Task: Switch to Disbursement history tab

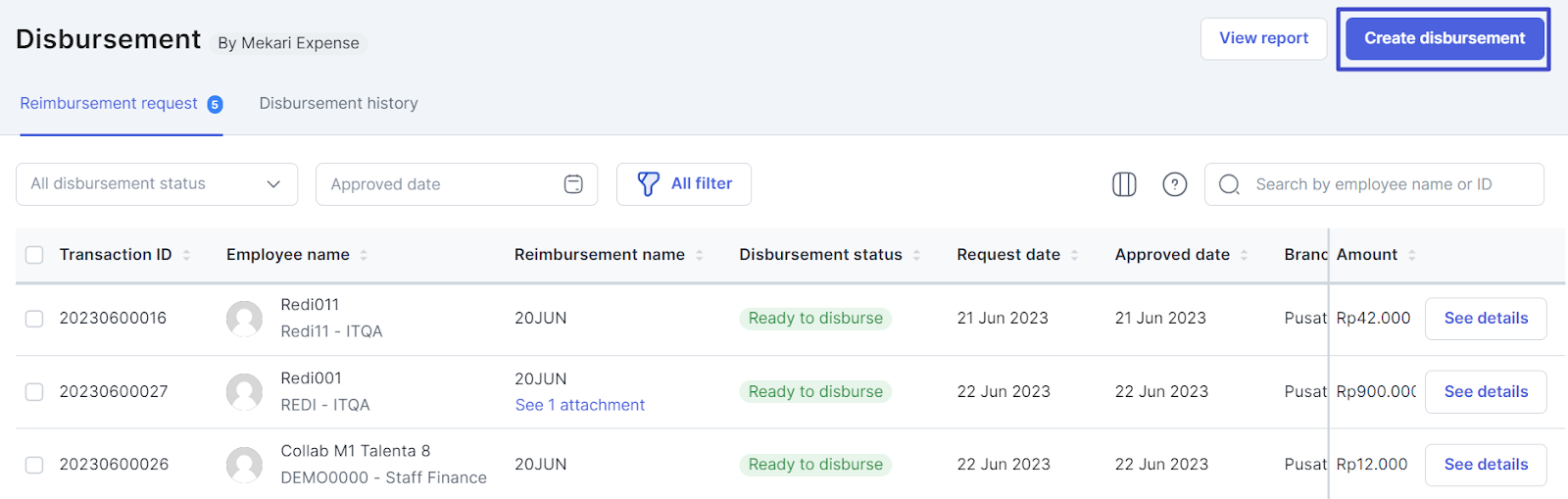Action: coord(338,104)
